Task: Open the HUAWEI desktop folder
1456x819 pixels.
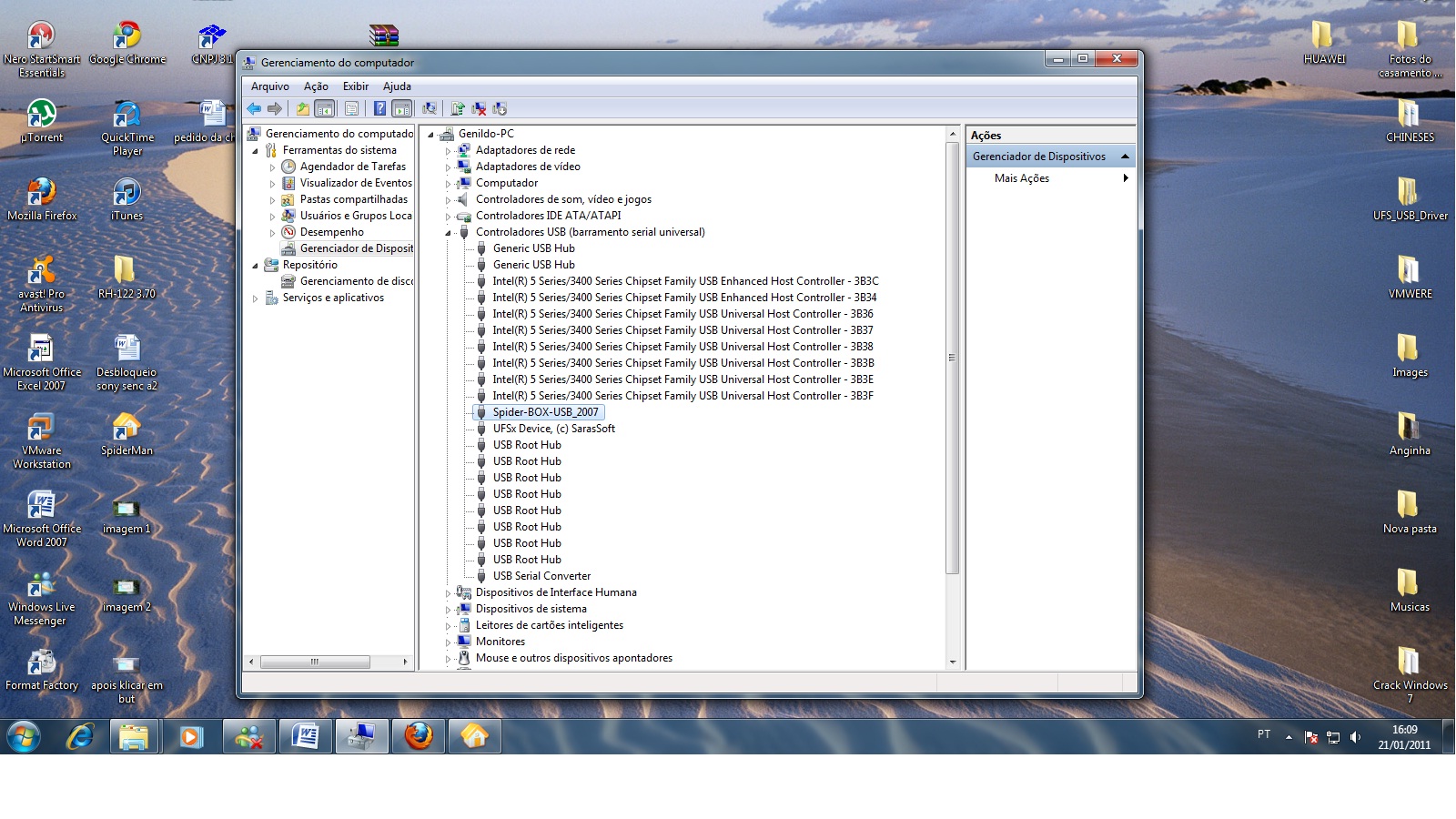Action: point(1324,43)
